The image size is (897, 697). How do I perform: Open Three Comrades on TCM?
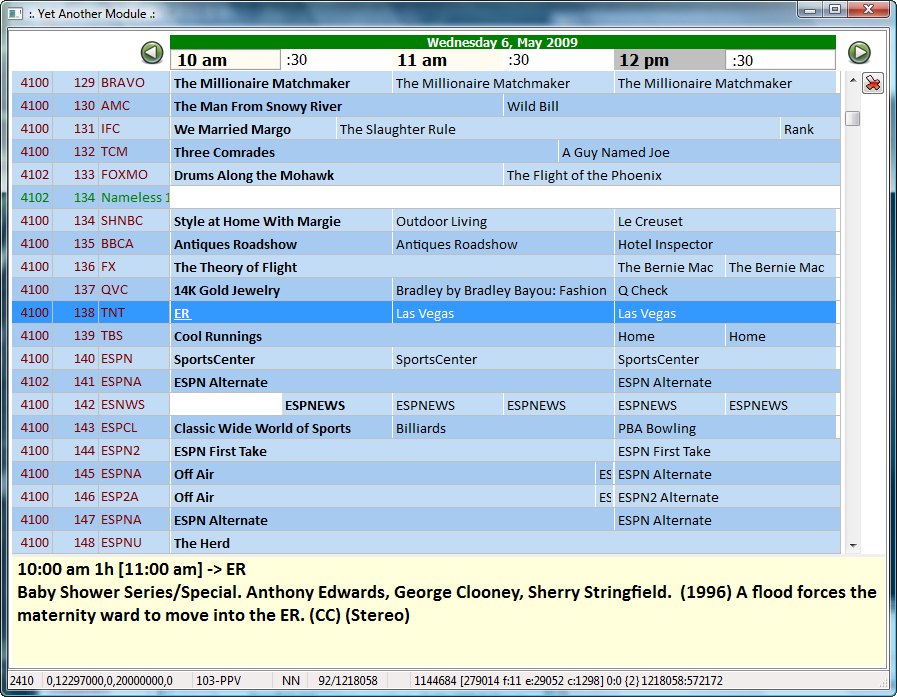click(x=364, y=152)
